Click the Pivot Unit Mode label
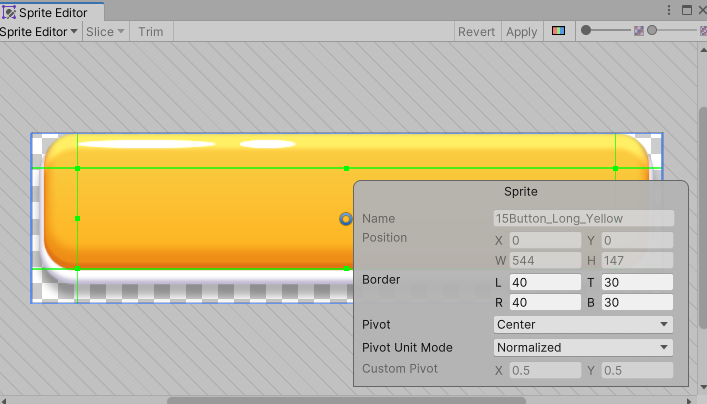 click(x=407, y=348)
